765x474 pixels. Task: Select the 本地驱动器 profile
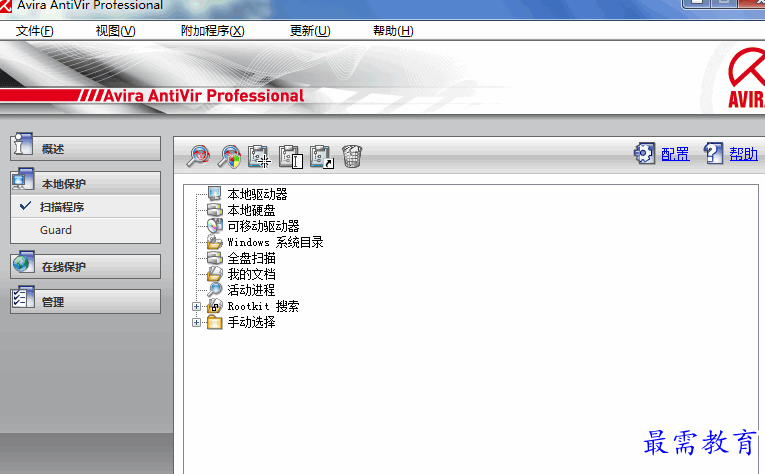pos(257,194)
